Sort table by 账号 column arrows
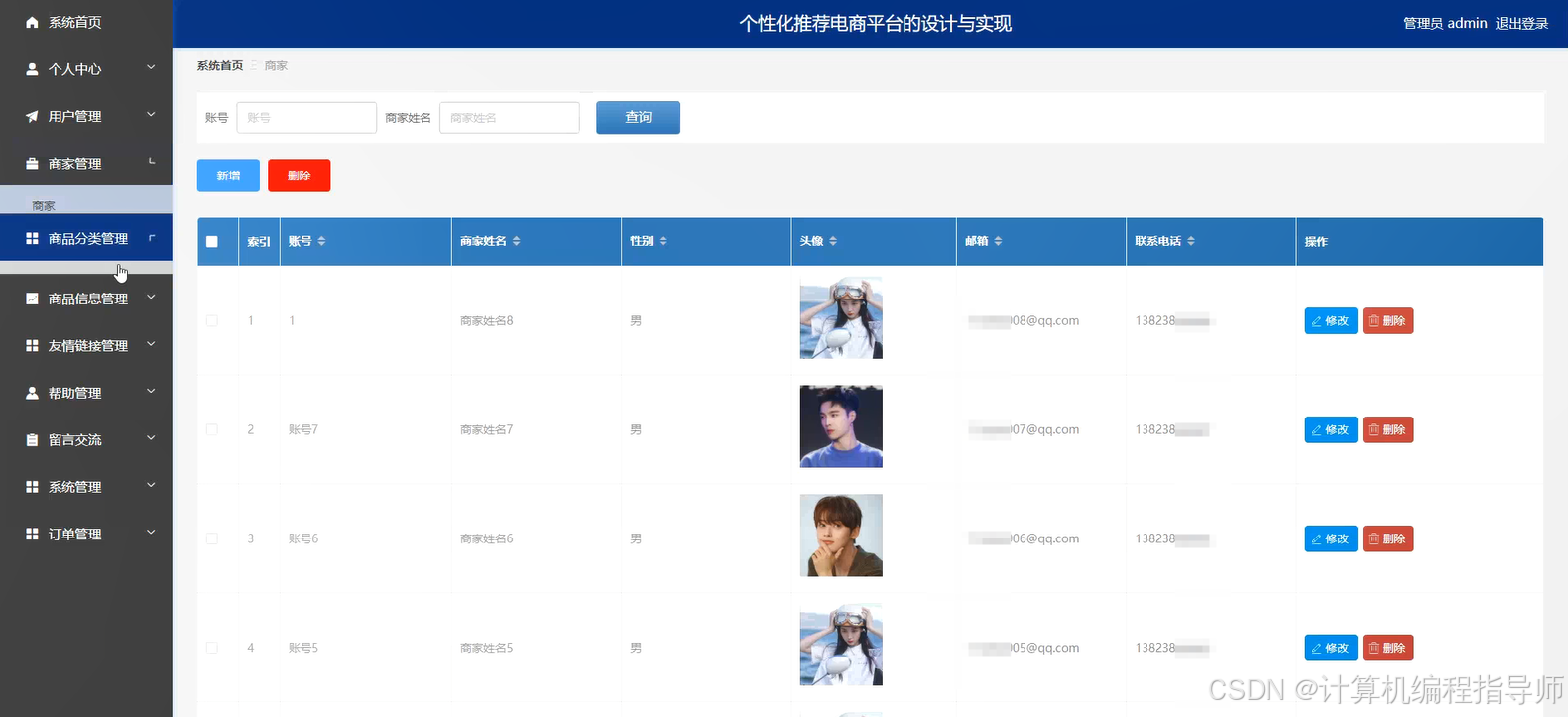1568x717 pixels. click(321, 241)
